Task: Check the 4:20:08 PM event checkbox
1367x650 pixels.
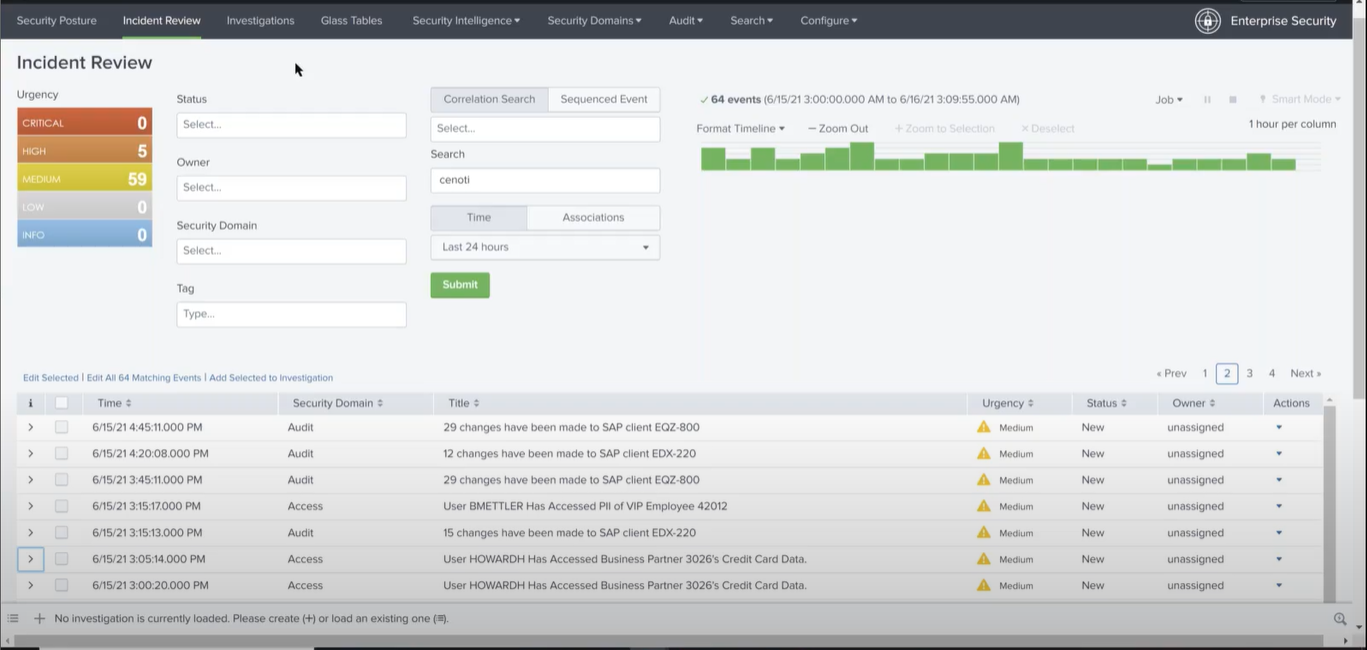Action: [61, 453]
